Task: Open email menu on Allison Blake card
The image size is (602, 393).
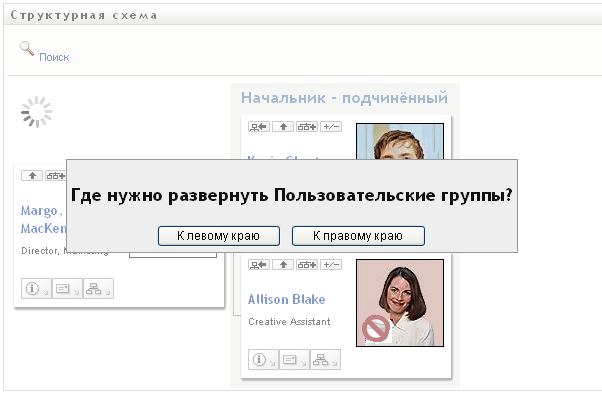Action: point(294,360)
